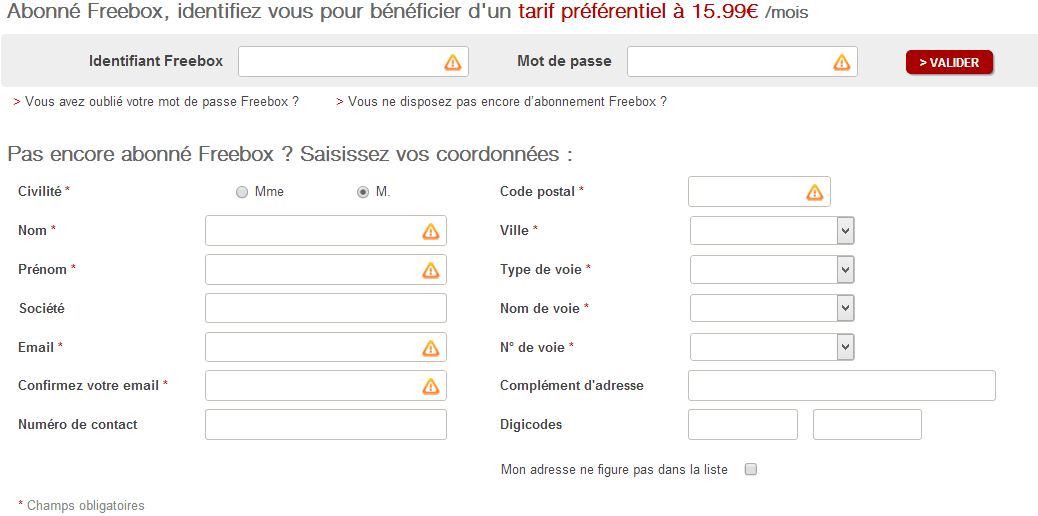The width and height of the screenshot is (1038, 516).
Task: Select the Mme civility radio button
Action: coord(242,192)
